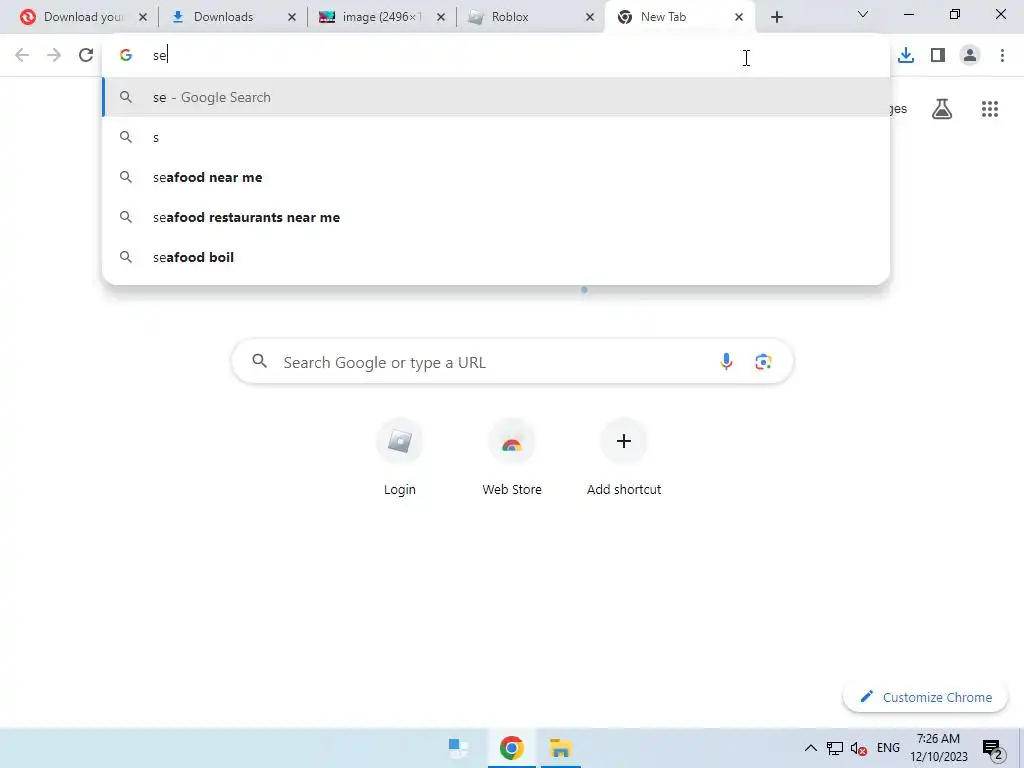
Task: Open the side panel icon
Action: (x=938, y=56)
